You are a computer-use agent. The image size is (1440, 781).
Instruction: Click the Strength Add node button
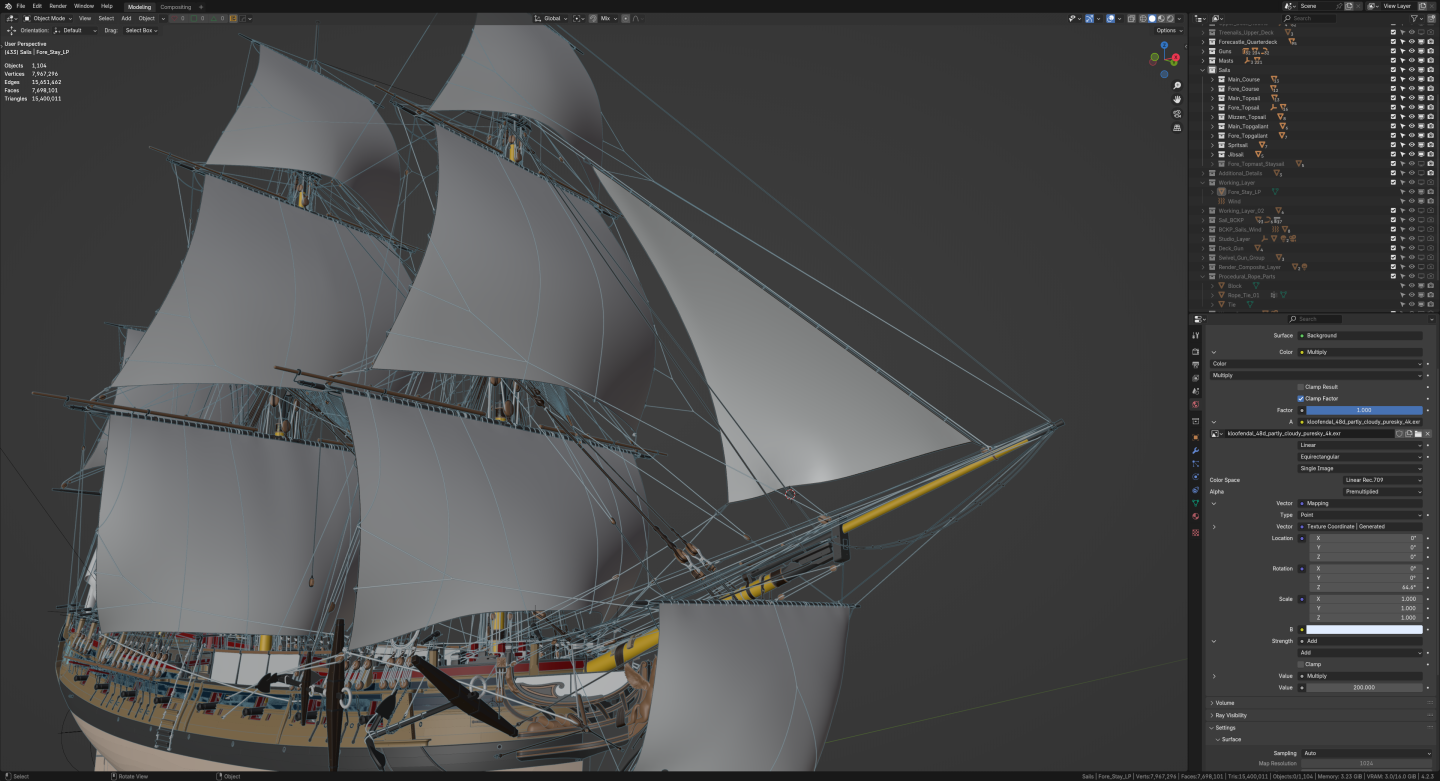pyautogui.click(x=1360, y=641)
